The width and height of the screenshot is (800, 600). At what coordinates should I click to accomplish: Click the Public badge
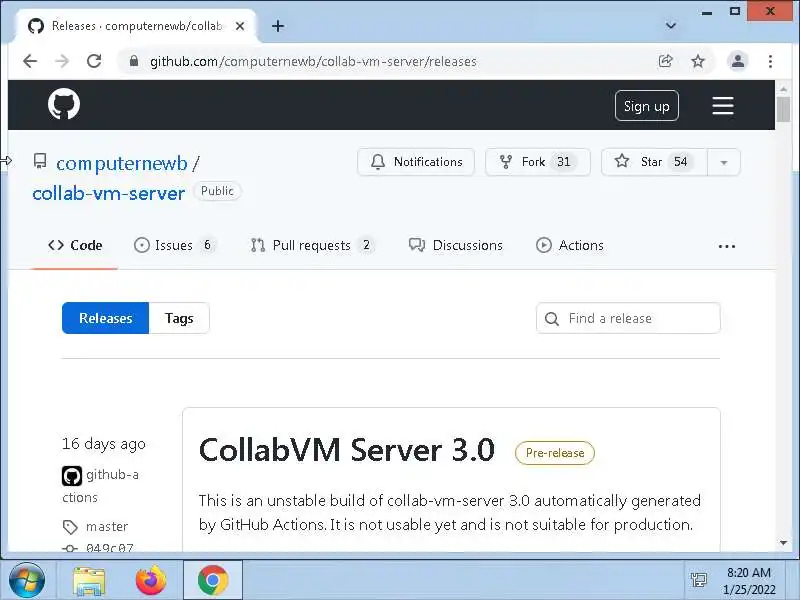pyautogui.click(x=217, y=191)
